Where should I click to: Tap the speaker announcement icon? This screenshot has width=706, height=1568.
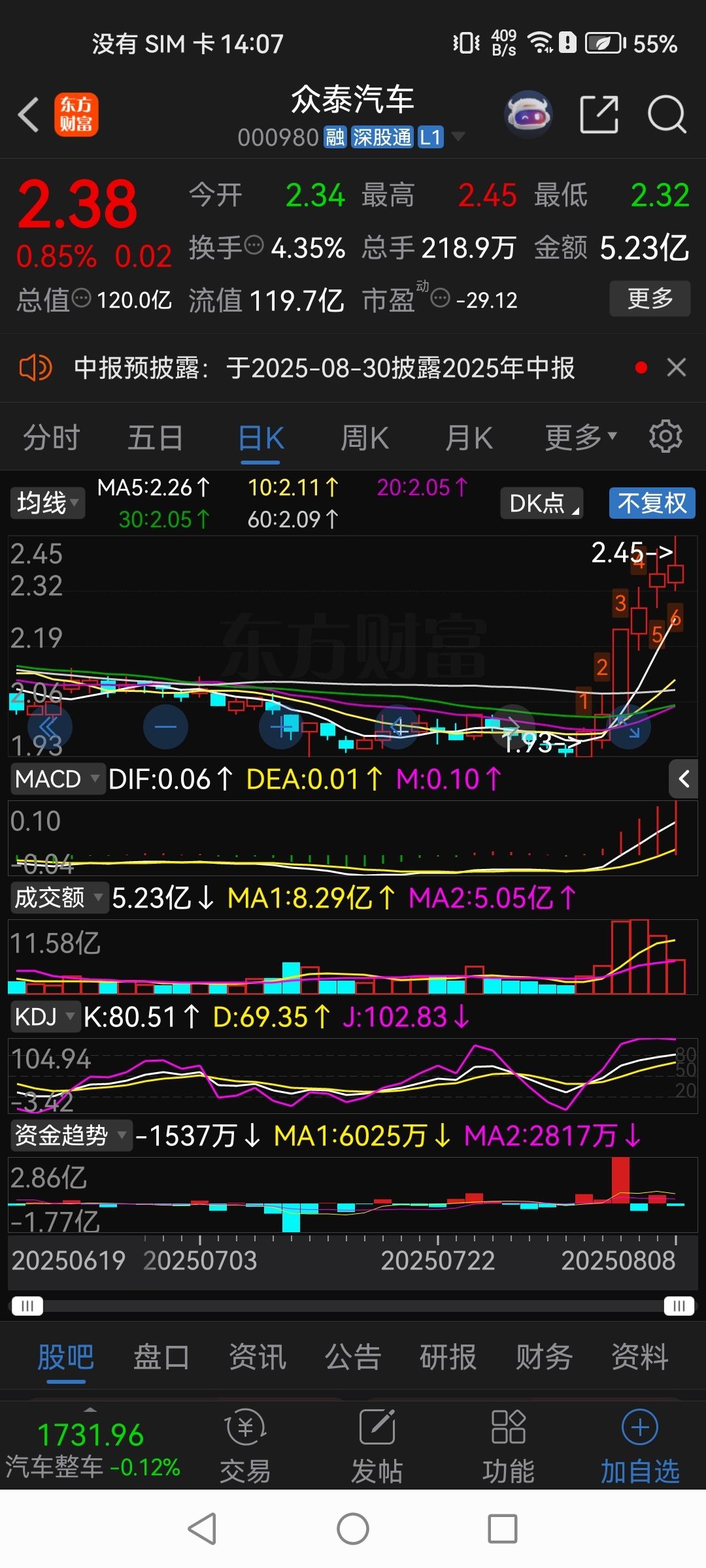click(35, 368)
